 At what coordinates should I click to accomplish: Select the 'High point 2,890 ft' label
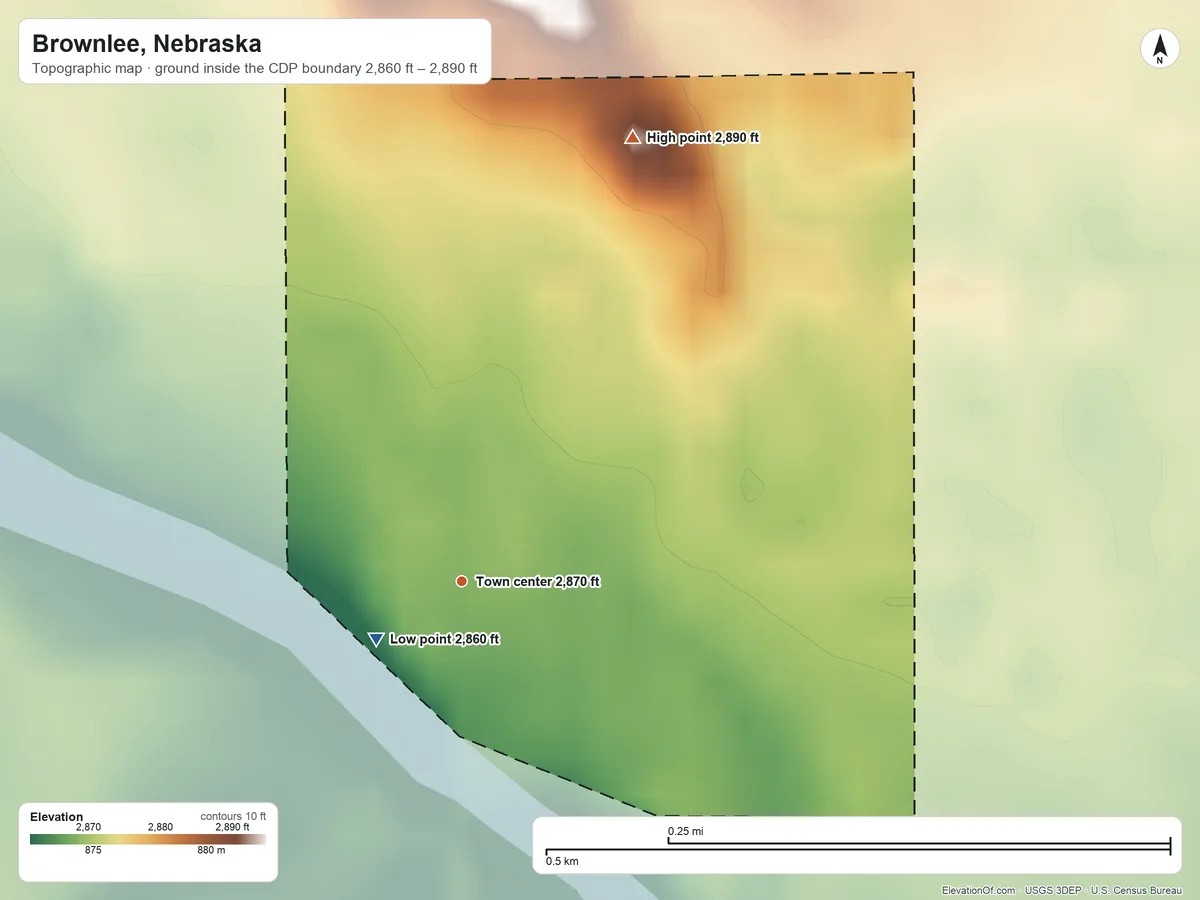703,138
